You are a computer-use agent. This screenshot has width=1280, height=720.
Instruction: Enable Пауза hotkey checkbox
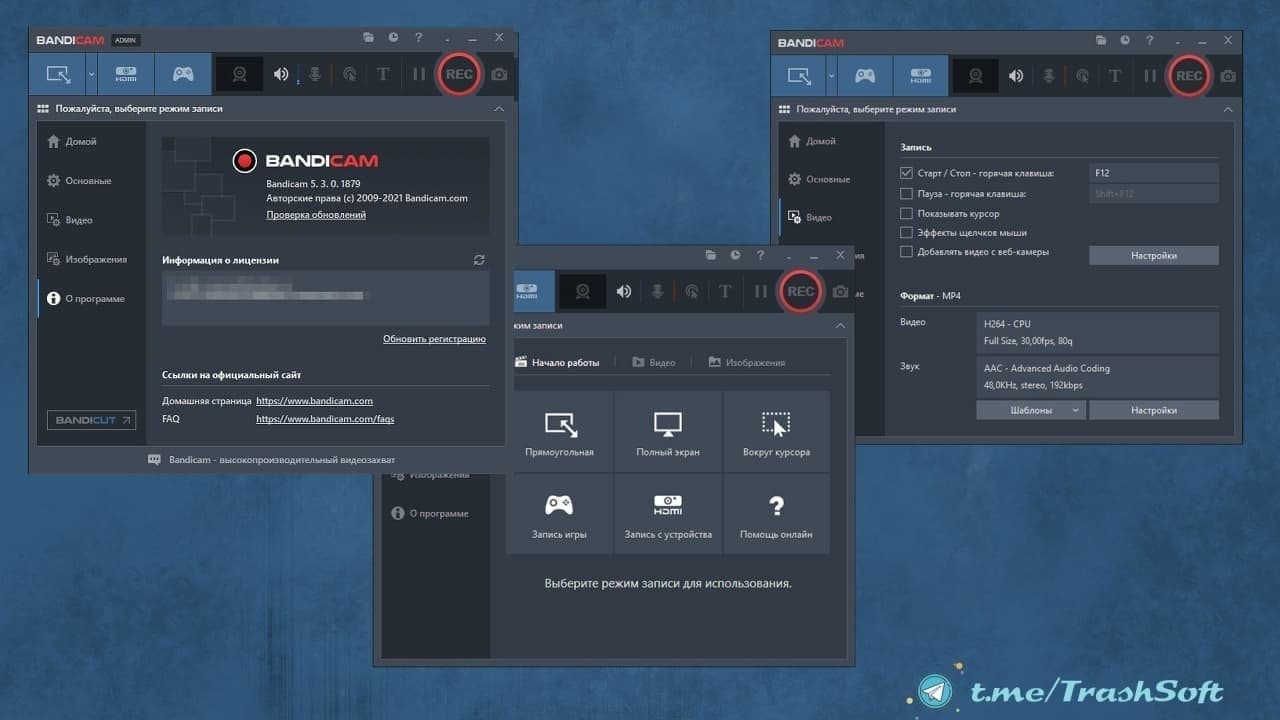(x=907, y=194)
